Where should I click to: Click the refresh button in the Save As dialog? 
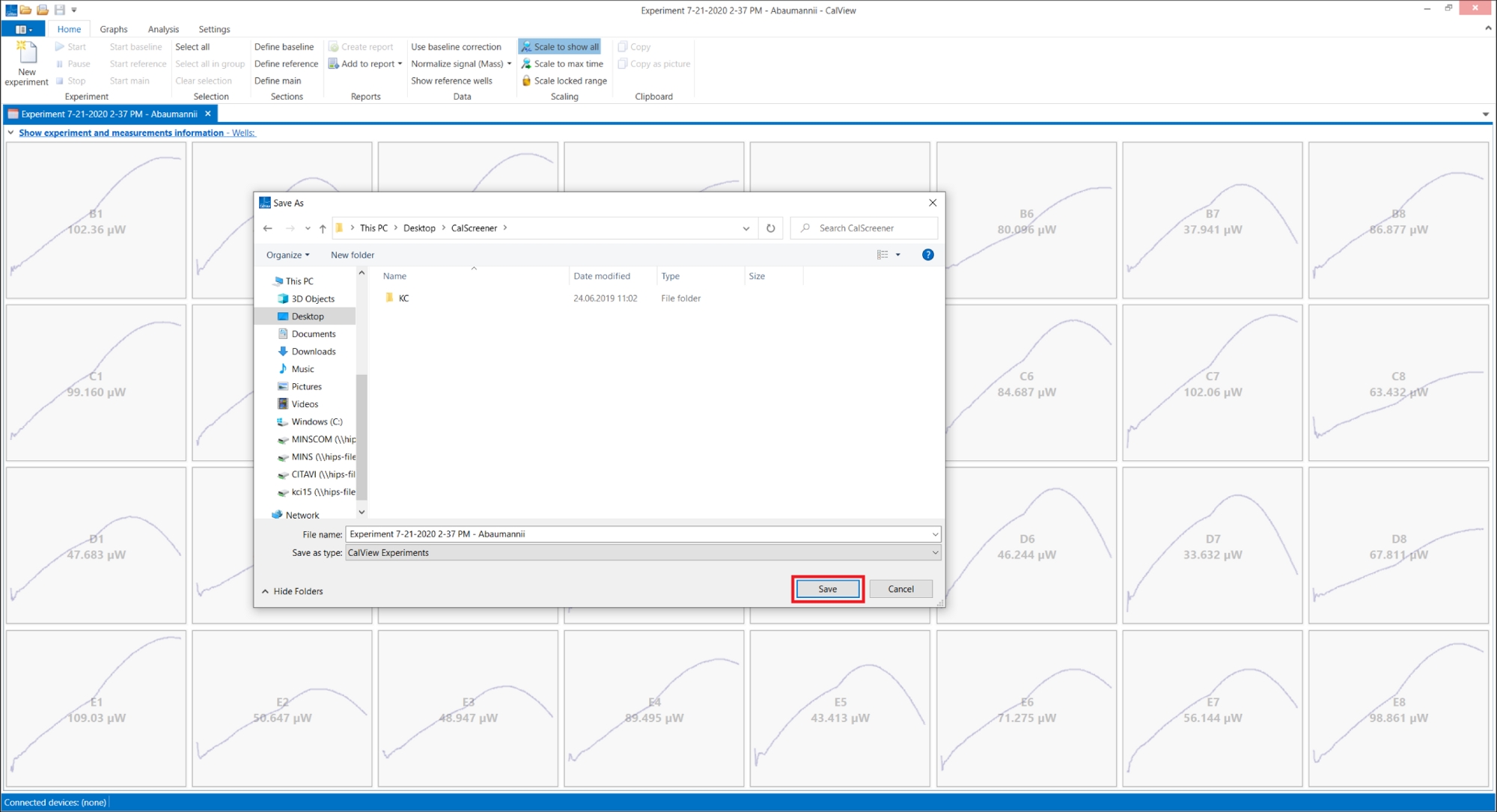[x=770, y=228]
